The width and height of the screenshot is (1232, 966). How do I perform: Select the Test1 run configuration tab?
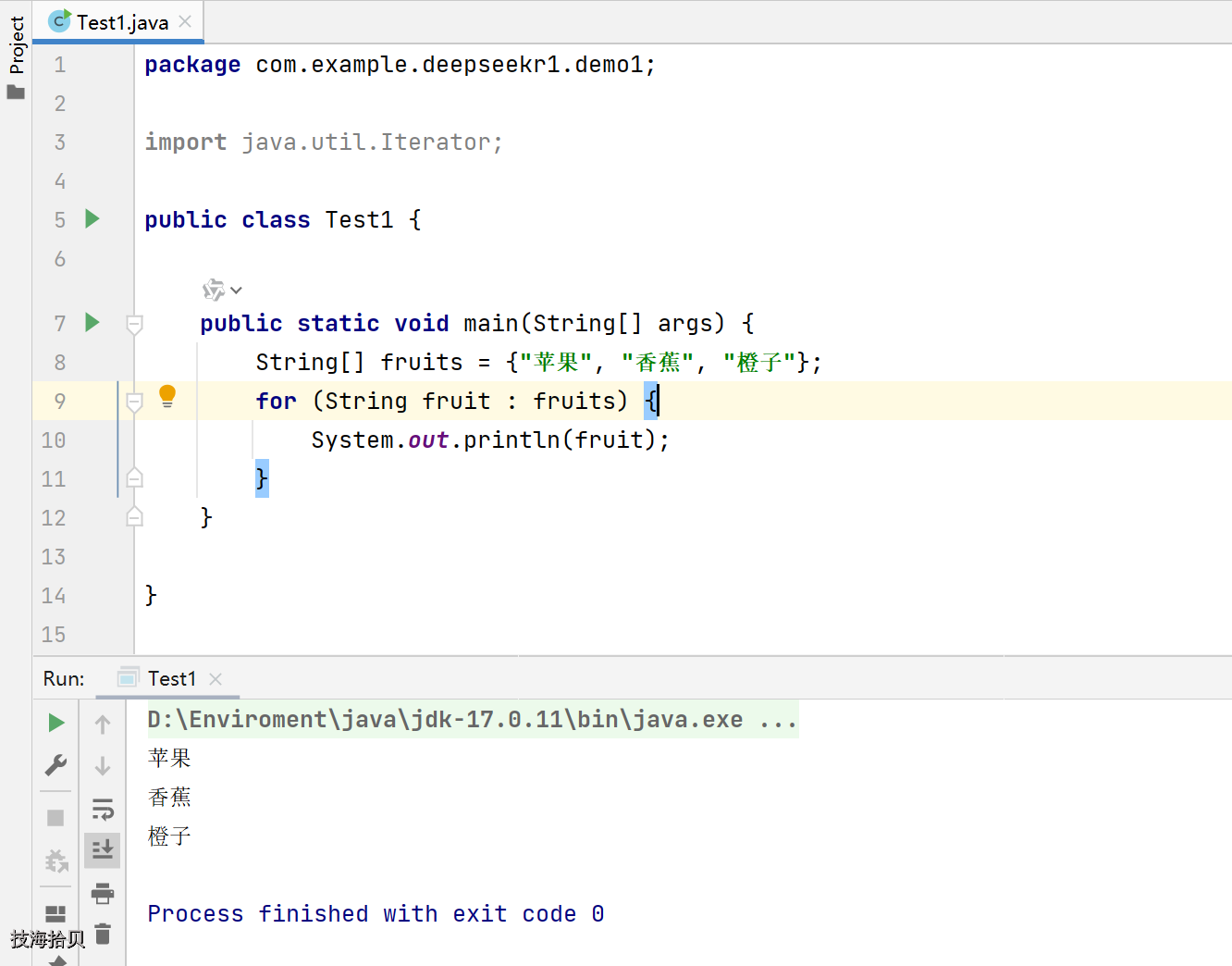[167, 679]
